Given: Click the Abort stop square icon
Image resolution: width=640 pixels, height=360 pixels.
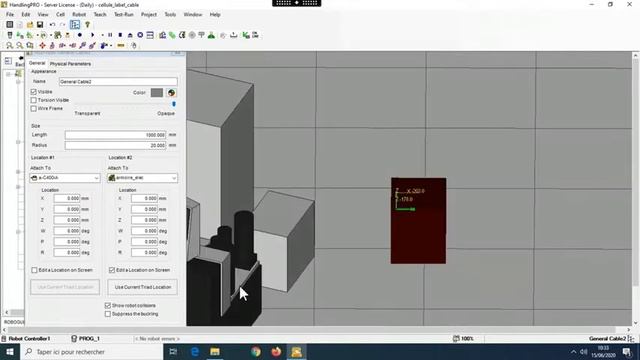Looking at the screenshot, I should pyautogui.click(x=120, y=35).
